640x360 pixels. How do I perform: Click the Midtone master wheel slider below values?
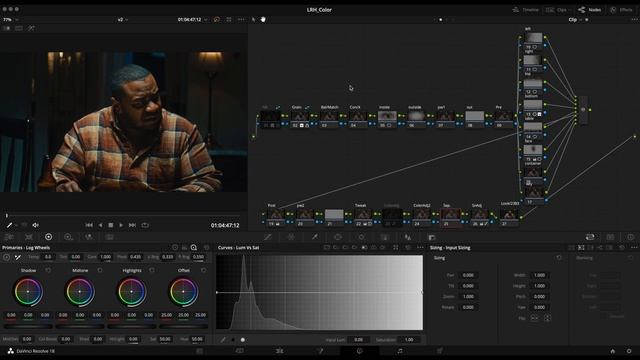(80, 326)
